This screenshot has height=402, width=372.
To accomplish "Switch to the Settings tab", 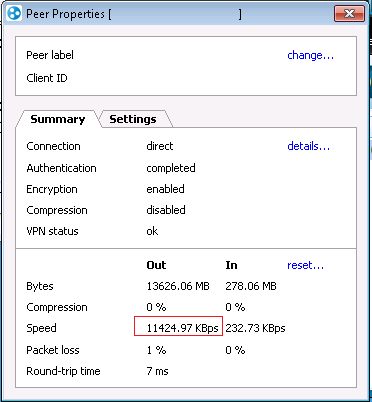I will [133, 119].
